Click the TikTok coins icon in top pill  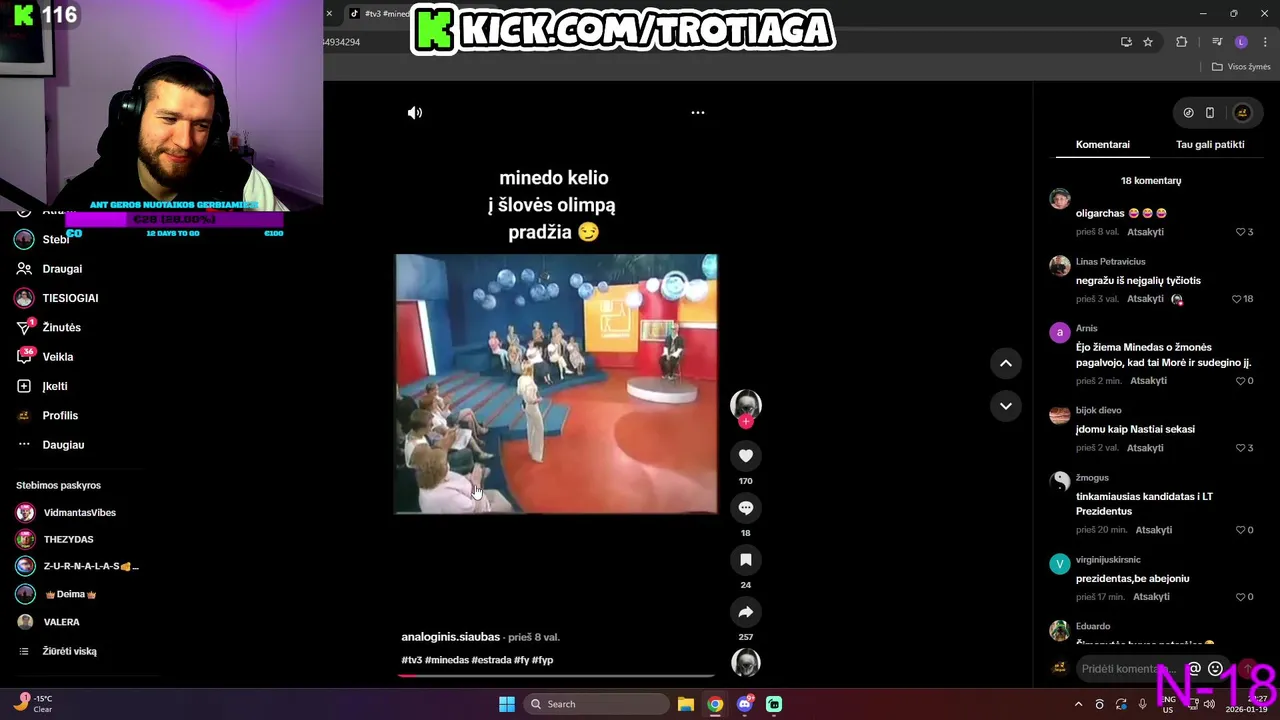tap(1188, 113)
